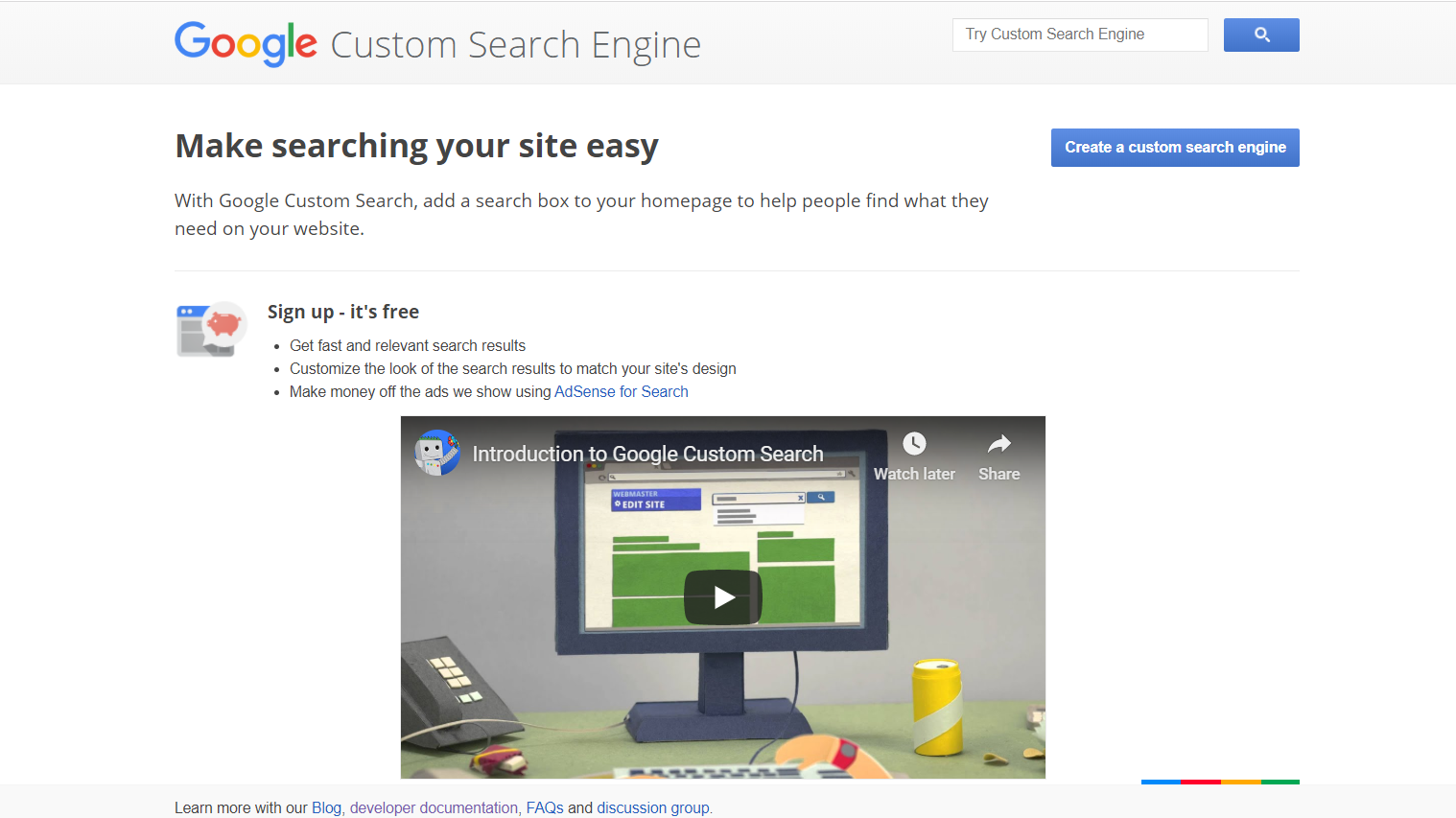Image resolution: width=1456 pixels, height=818 pixels.
Task: Focus the Try Custom Search Engine field
Action: tap(1080, 35)
